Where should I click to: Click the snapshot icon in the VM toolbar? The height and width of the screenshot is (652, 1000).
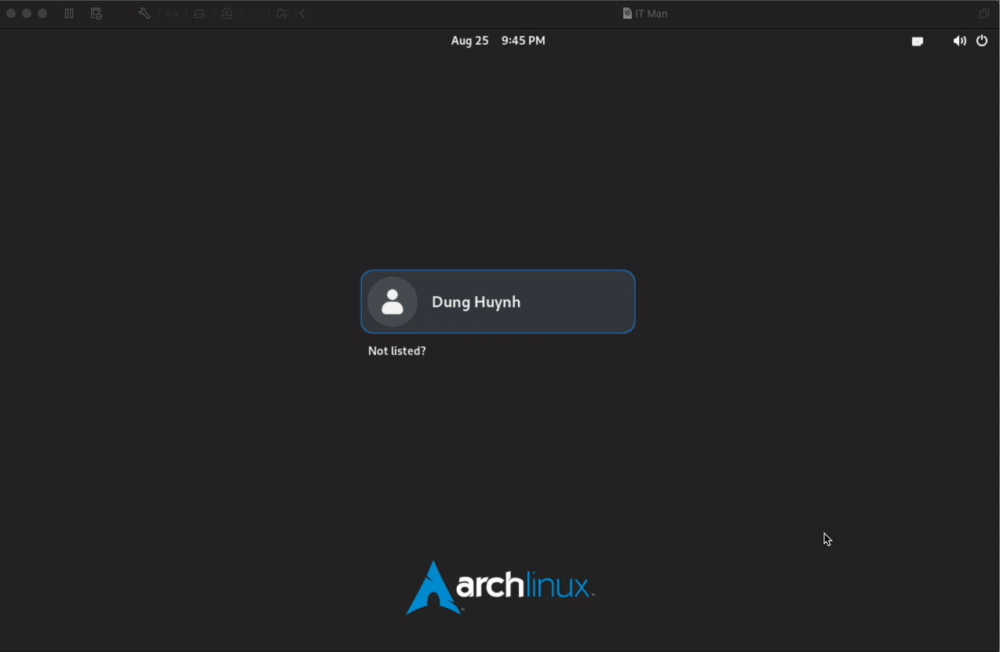pyautogui.click(x=96, y=13)
